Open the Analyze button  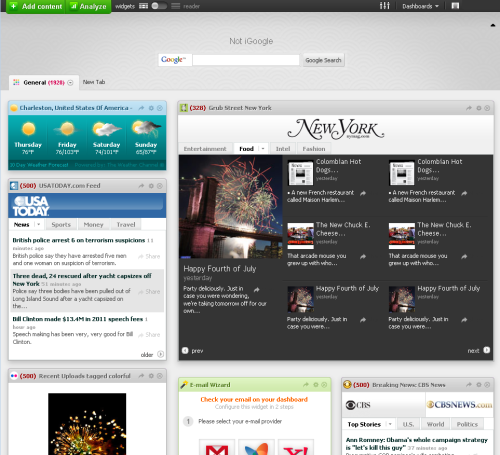click(x=88, y=6)
